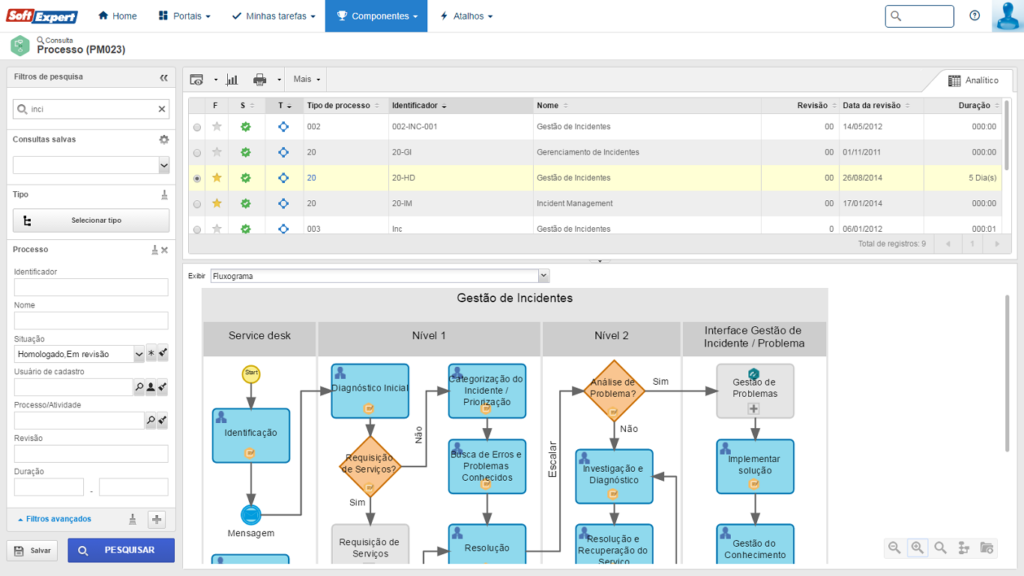Screen dimensions: 1024x576
Task: Open the bar chart icon in the toolbar
Action: pyautogui.click(x=232, y=79)
